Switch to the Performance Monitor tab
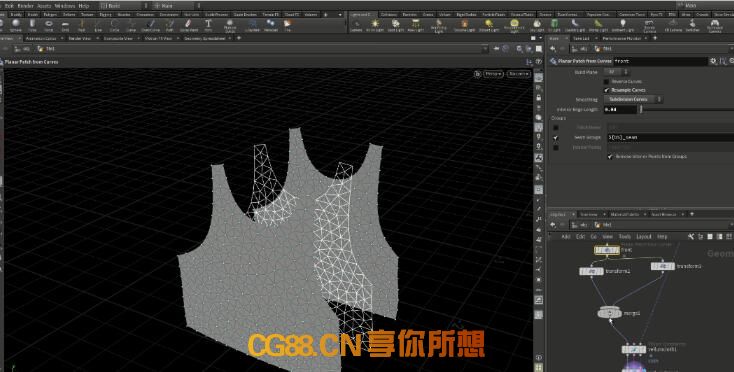The image size is (734, 372). 621,38
